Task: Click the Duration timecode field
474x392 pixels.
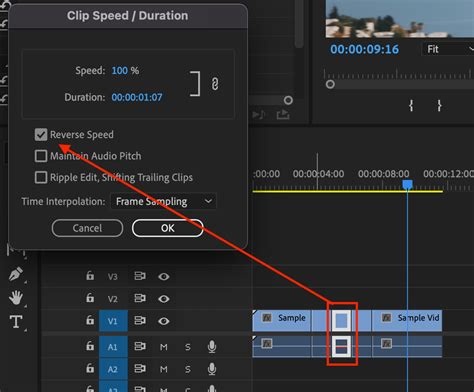Action: (137, 97)
